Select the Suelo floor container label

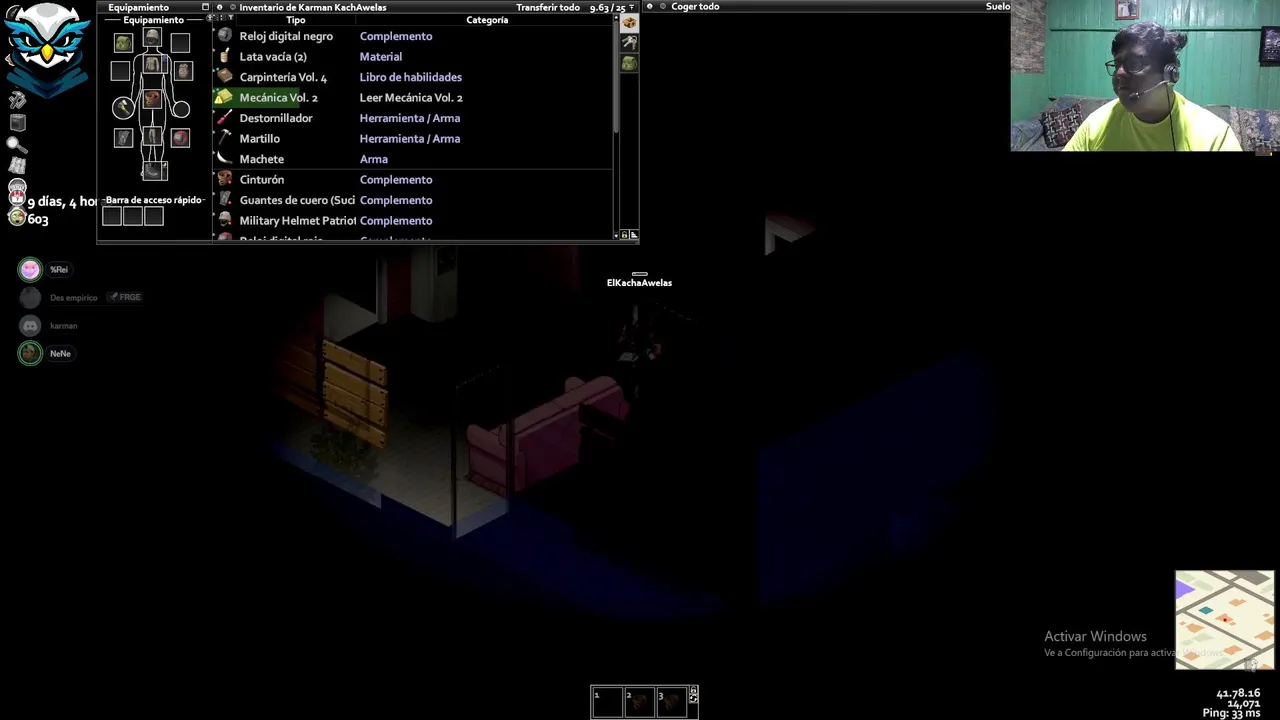tap(997, 7)
